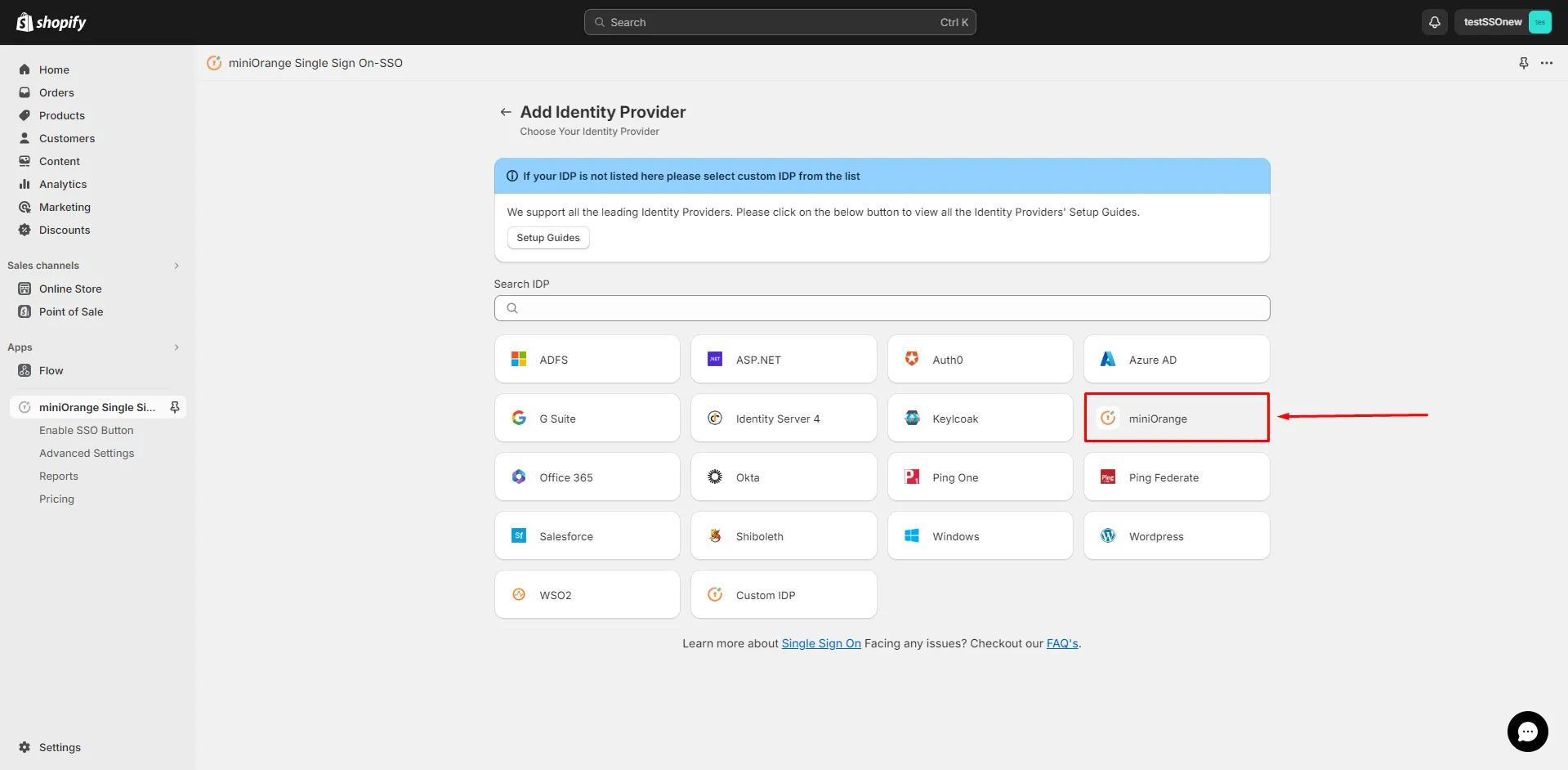Select the Azure AD identity provider
The width and height of the screenshot is (1568, 770).
point(1177,359)
